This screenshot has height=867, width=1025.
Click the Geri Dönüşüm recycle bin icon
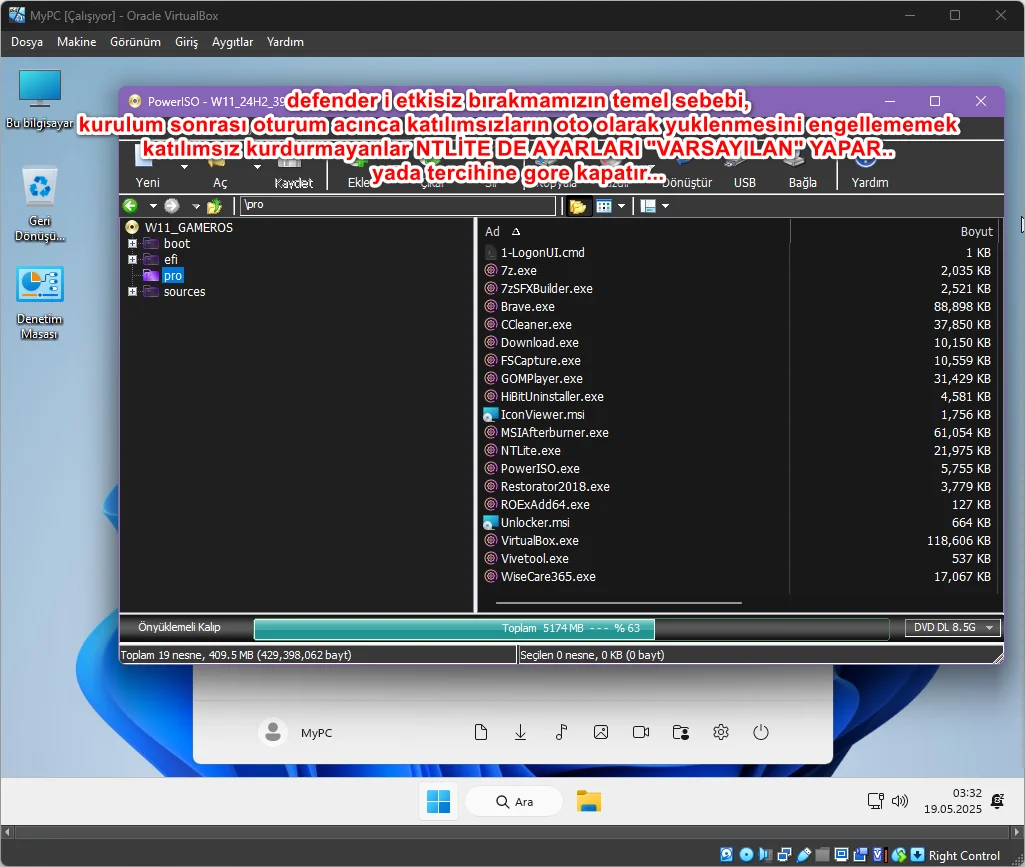(40, 205)
